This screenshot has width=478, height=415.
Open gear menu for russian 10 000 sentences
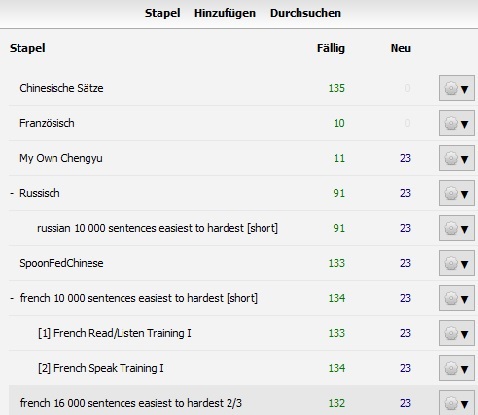click(x=457, y=228)
